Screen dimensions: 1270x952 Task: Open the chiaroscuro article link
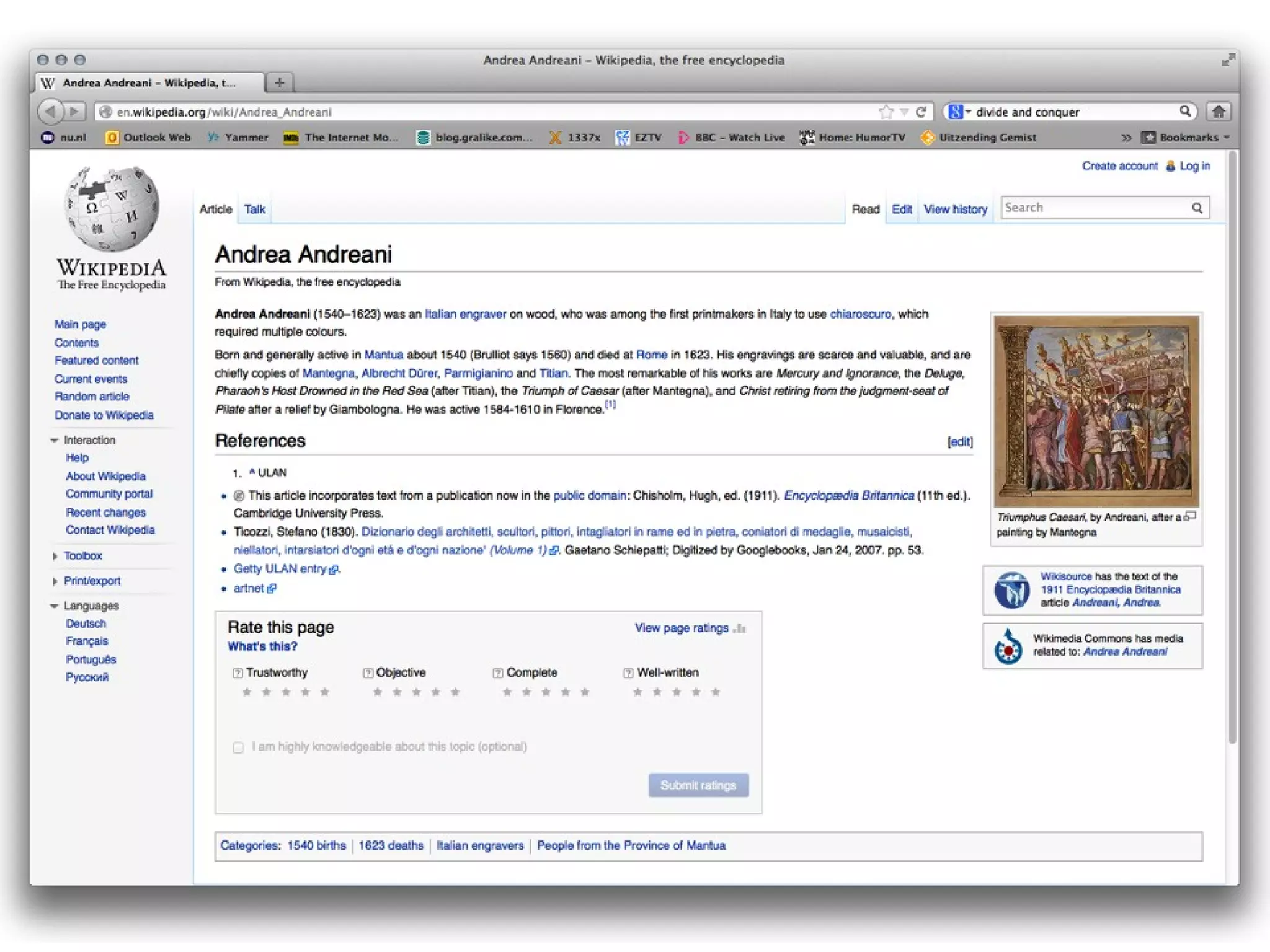[x=860, y=314]
